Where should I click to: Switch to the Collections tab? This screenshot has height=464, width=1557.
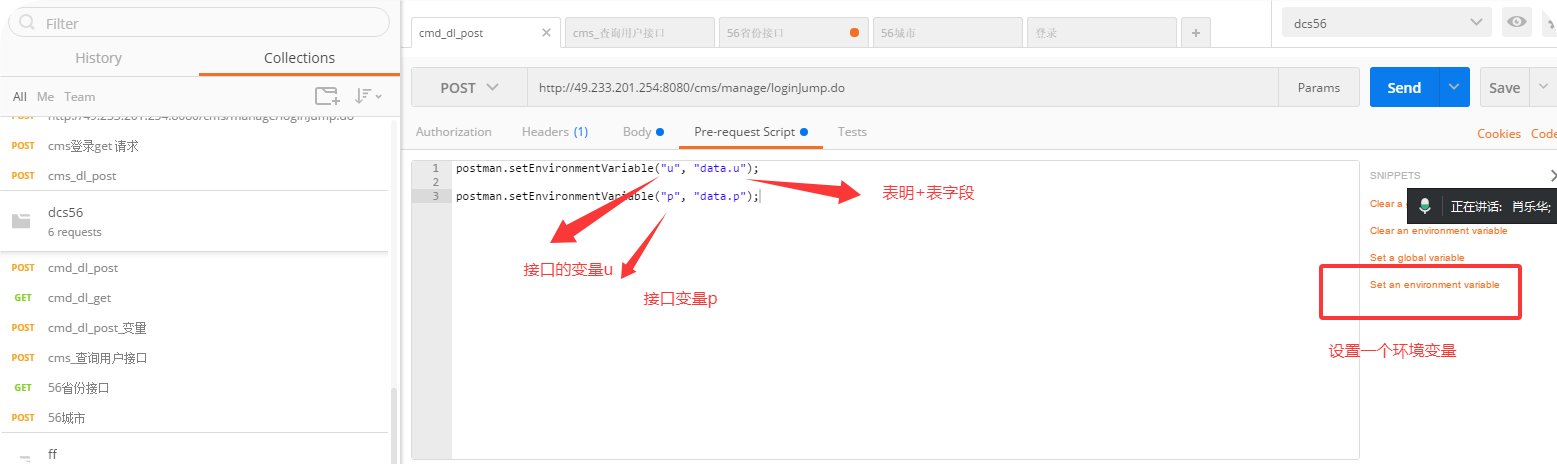(x=299, y=58)
